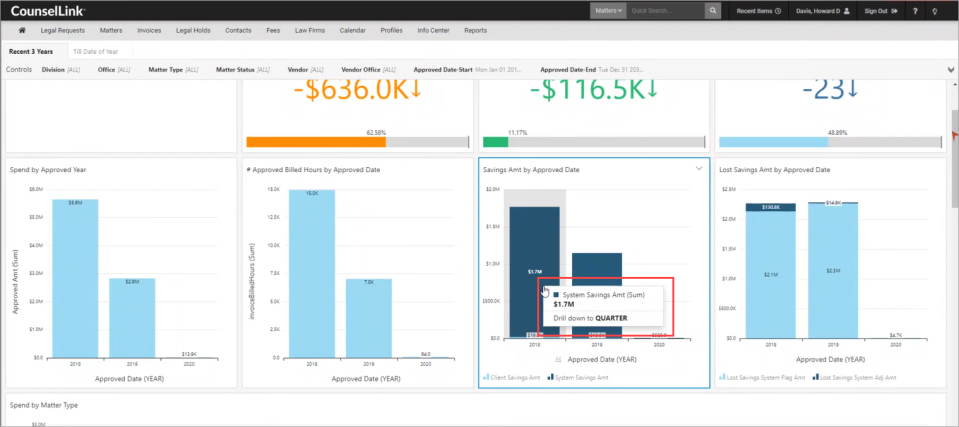Select Drill down to QUARTER option

tap(590, 318)
